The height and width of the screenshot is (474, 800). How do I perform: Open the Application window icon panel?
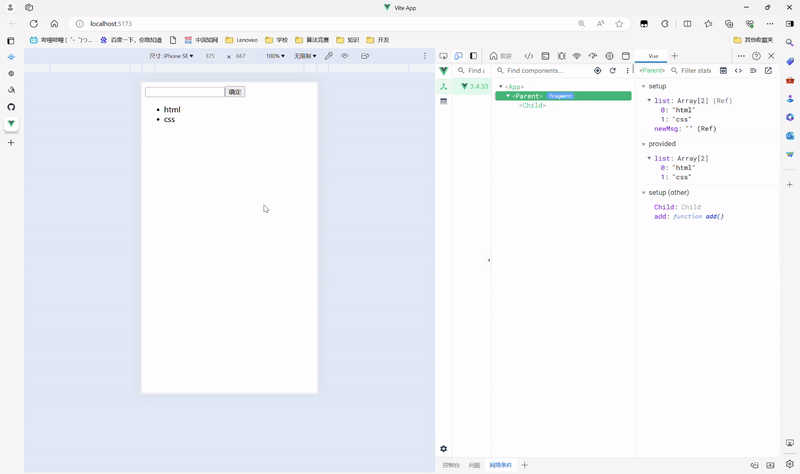point(626,56)
